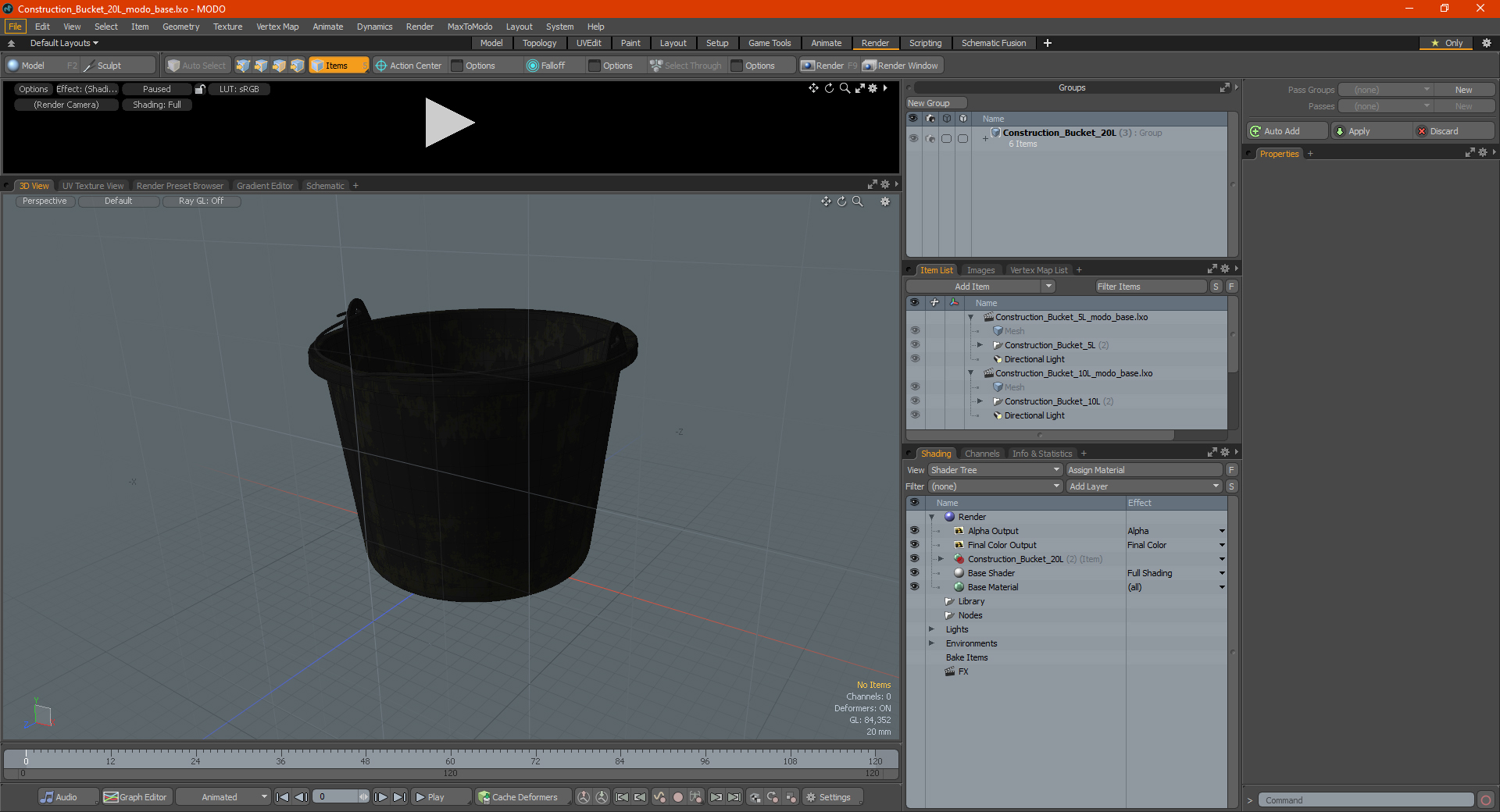Viewport: 1500px width, 812px height.
Task: Step to previous frame
Action: [x=301, y=797]
